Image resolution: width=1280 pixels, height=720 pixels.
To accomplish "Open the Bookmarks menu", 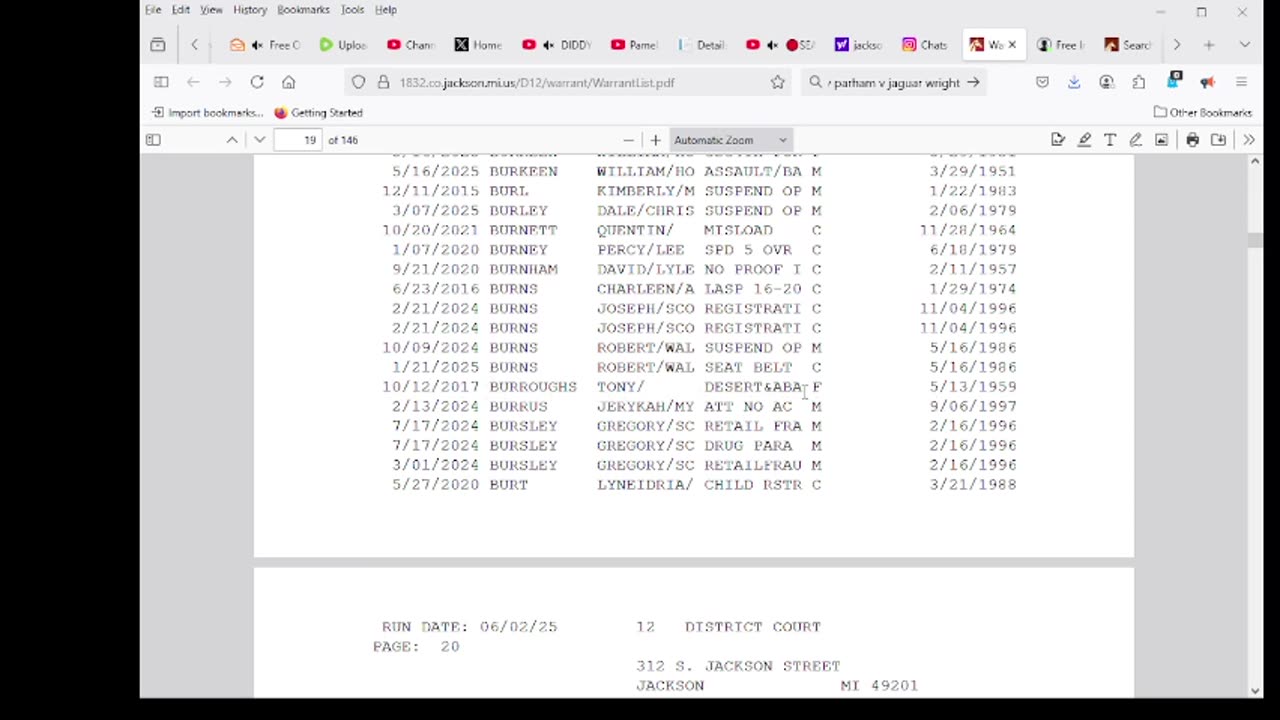I will coord(303,10).
